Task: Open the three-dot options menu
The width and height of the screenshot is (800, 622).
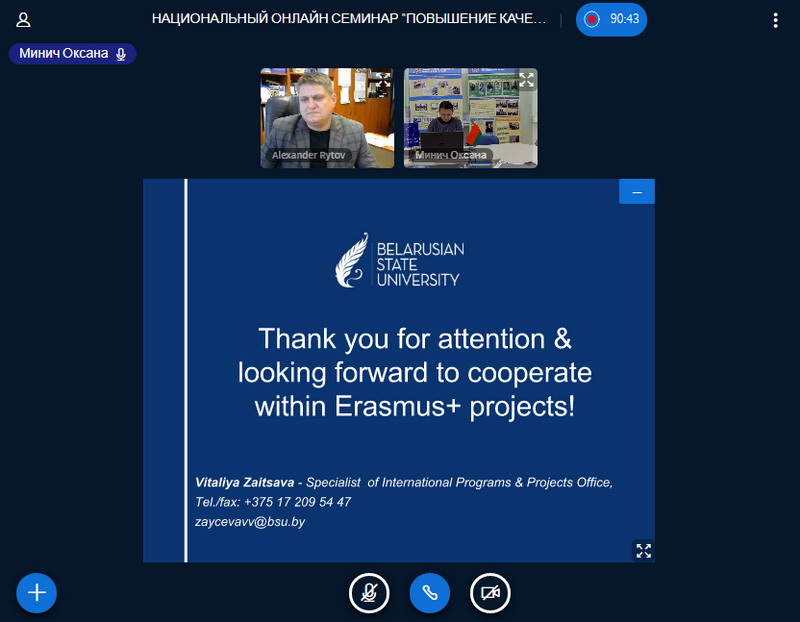Action: tap(775, 19)
